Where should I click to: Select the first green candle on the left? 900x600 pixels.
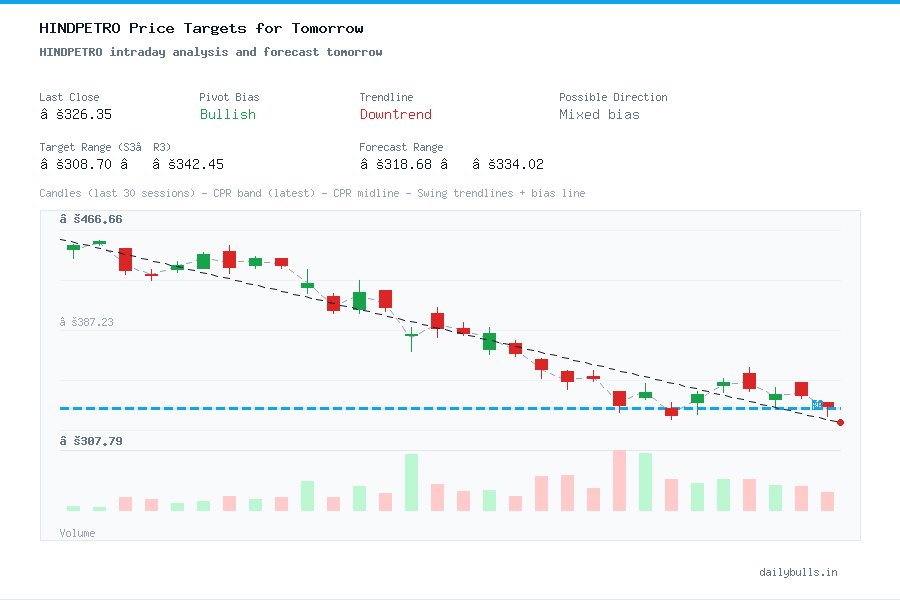coord(73,247)
